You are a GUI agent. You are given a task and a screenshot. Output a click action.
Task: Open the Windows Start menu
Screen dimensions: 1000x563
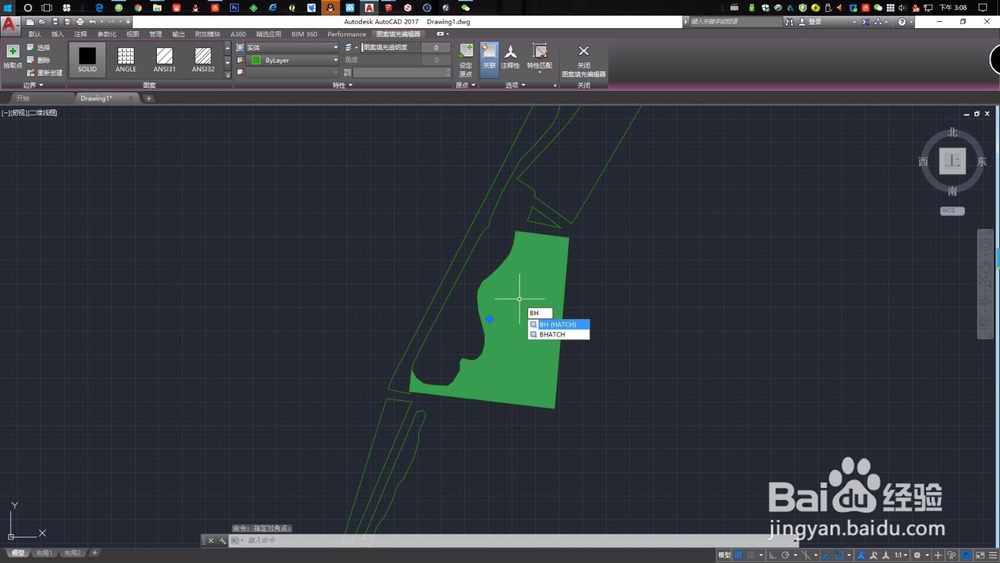(x=8, y=8)
